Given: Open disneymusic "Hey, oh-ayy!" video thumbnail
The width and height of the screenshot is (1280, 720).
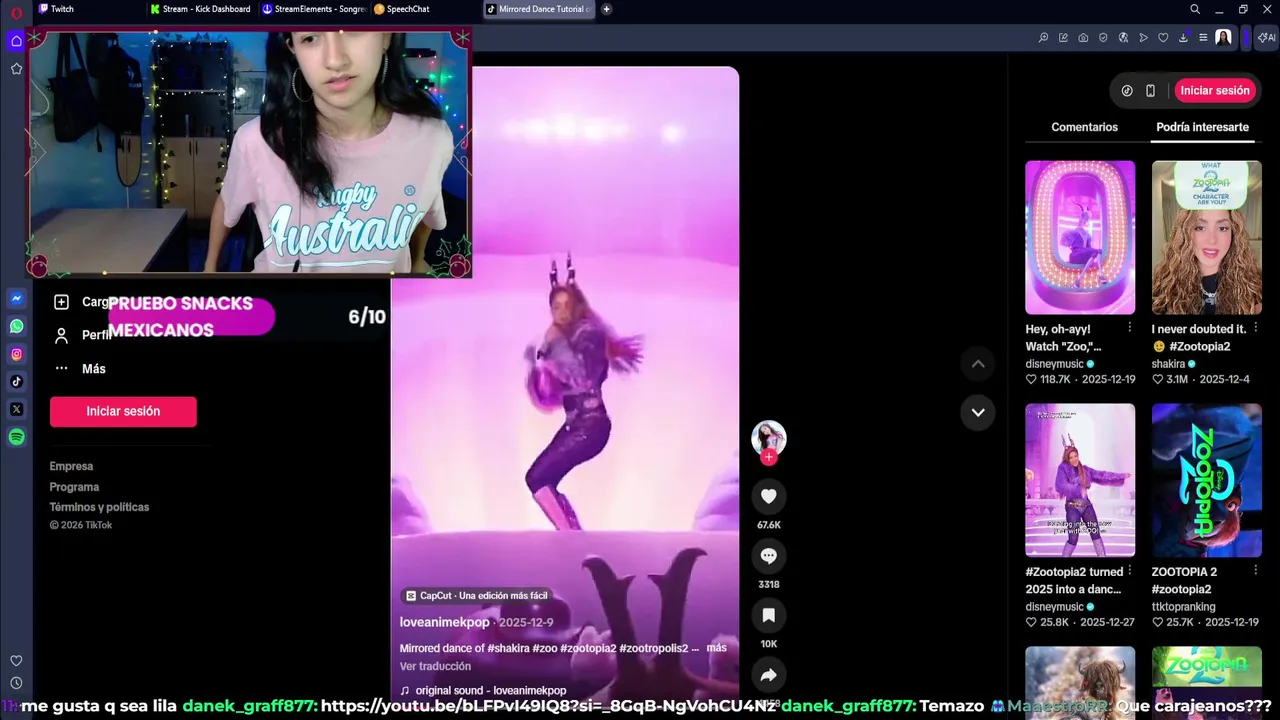Looking at the screenshot, I should [x=1080, y=237].
